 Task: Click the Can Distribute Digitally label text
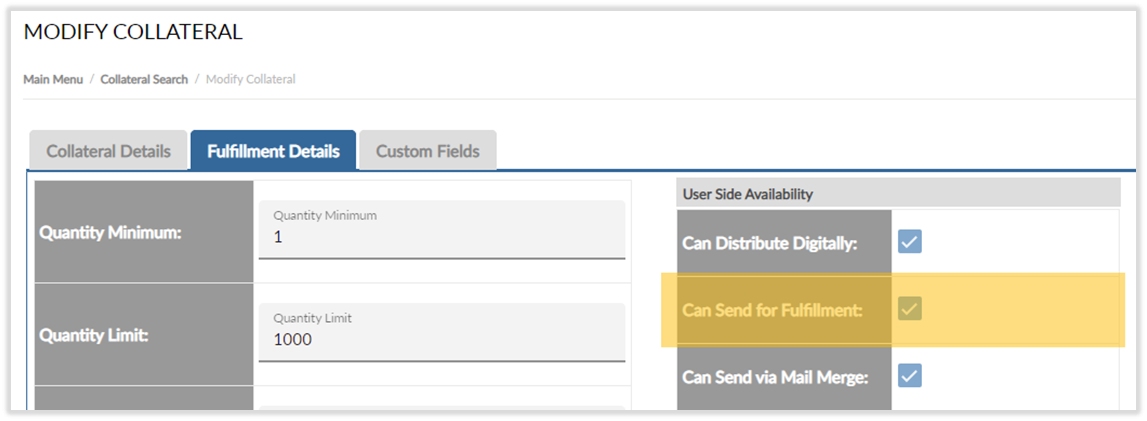(x=769, y=243)
